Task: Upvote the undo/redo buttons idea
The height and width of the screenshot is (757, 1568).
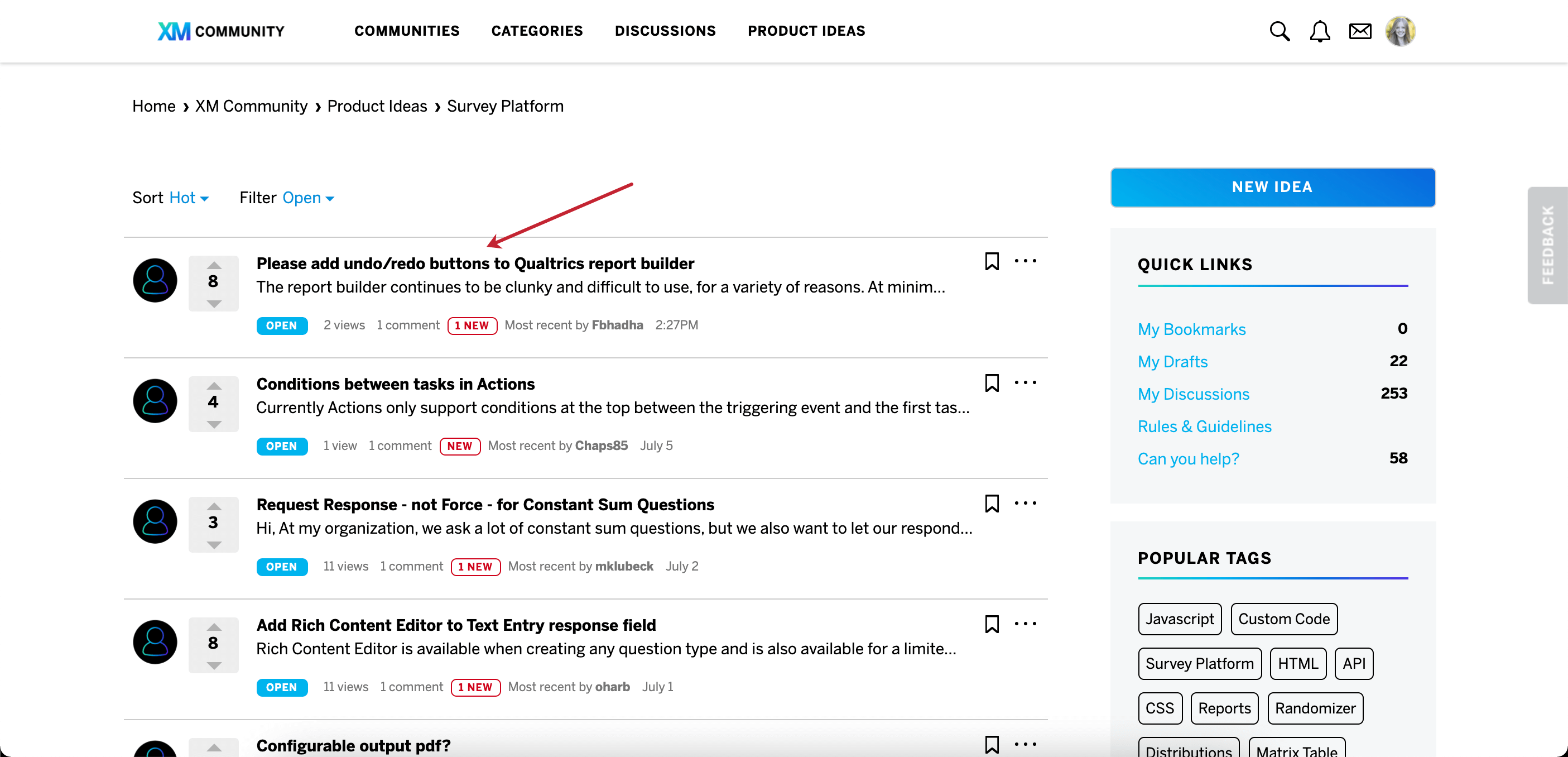Action: [214, 266]
